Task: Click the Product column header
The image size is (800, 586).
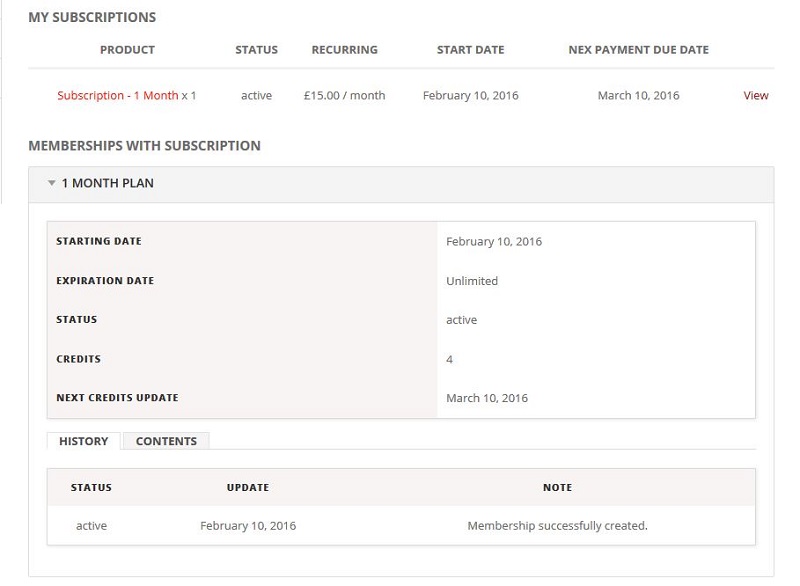Action: (127, 50)
